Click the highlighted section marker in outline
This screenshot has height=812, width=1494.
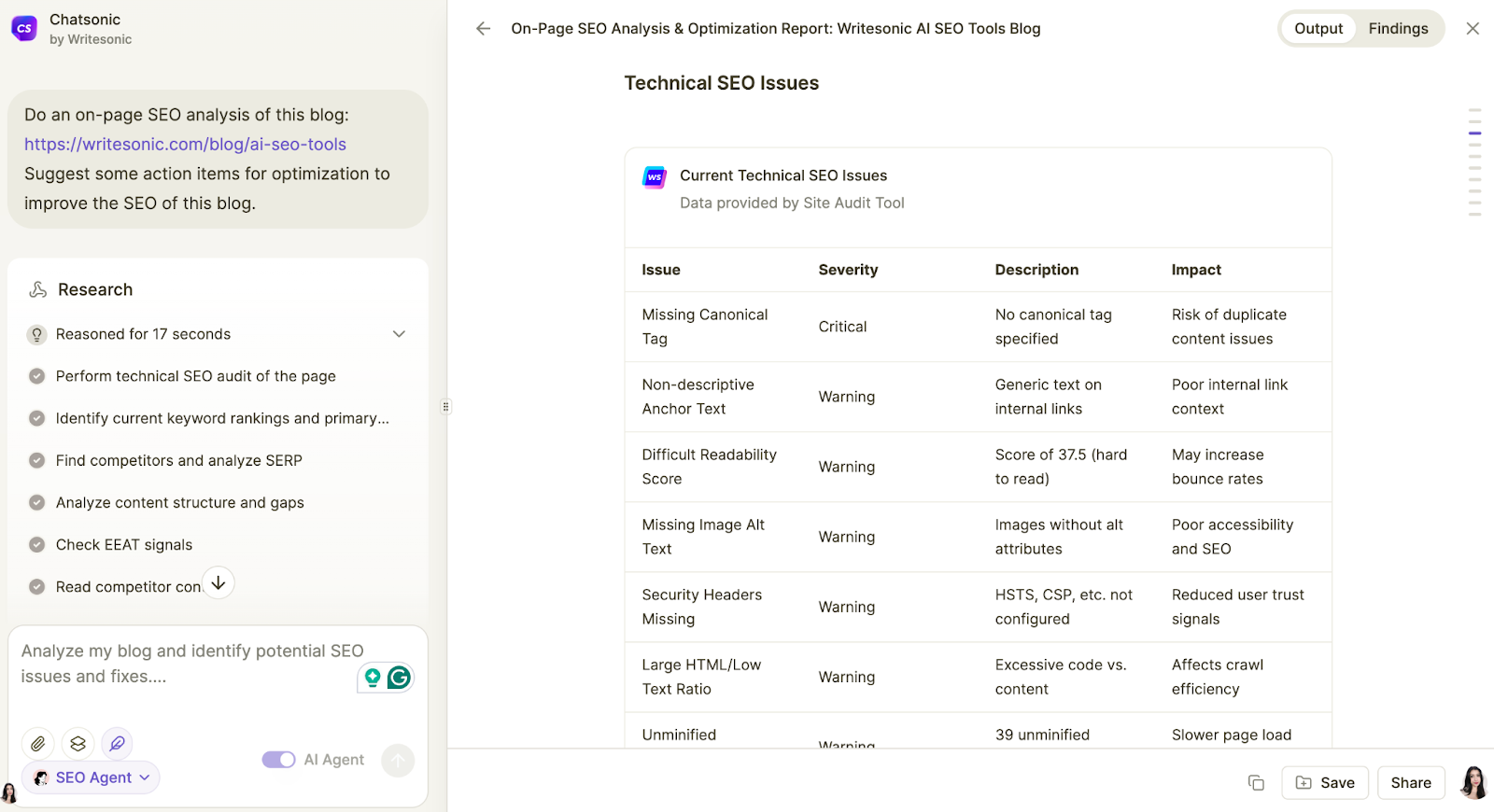1474,133
